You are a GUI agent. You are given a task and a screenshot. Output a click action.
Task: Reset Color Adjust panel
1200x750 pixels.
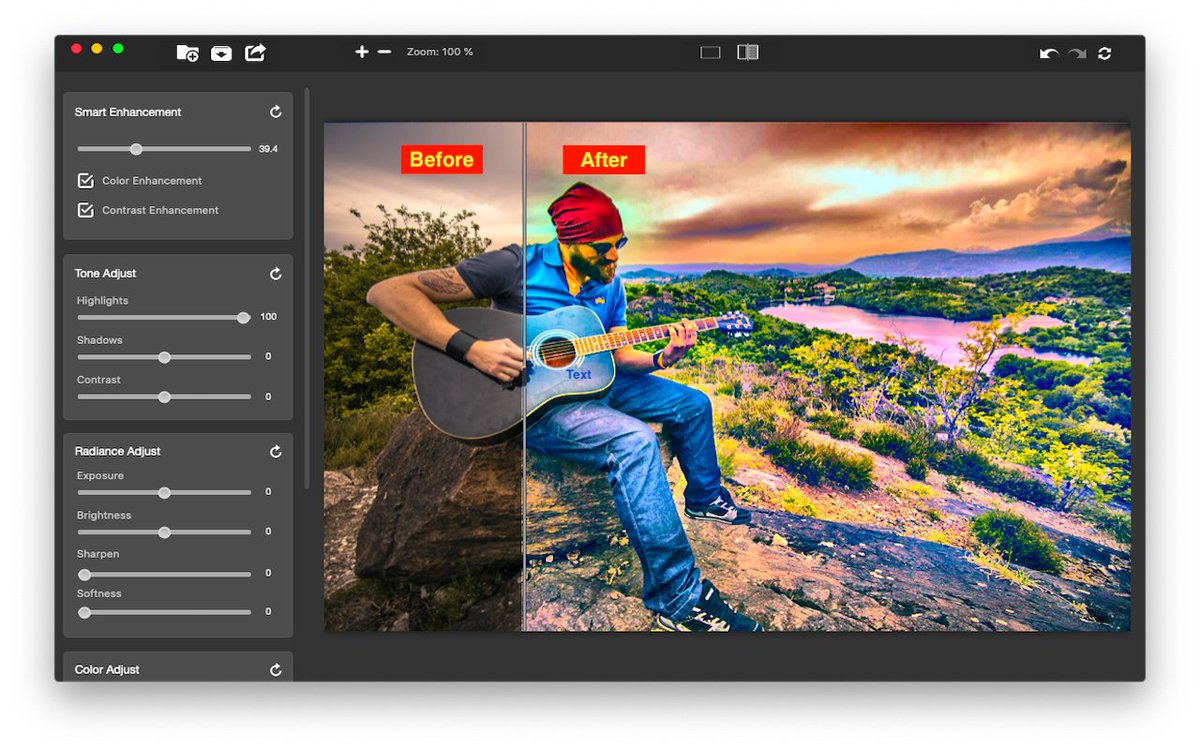click(276, 670)
